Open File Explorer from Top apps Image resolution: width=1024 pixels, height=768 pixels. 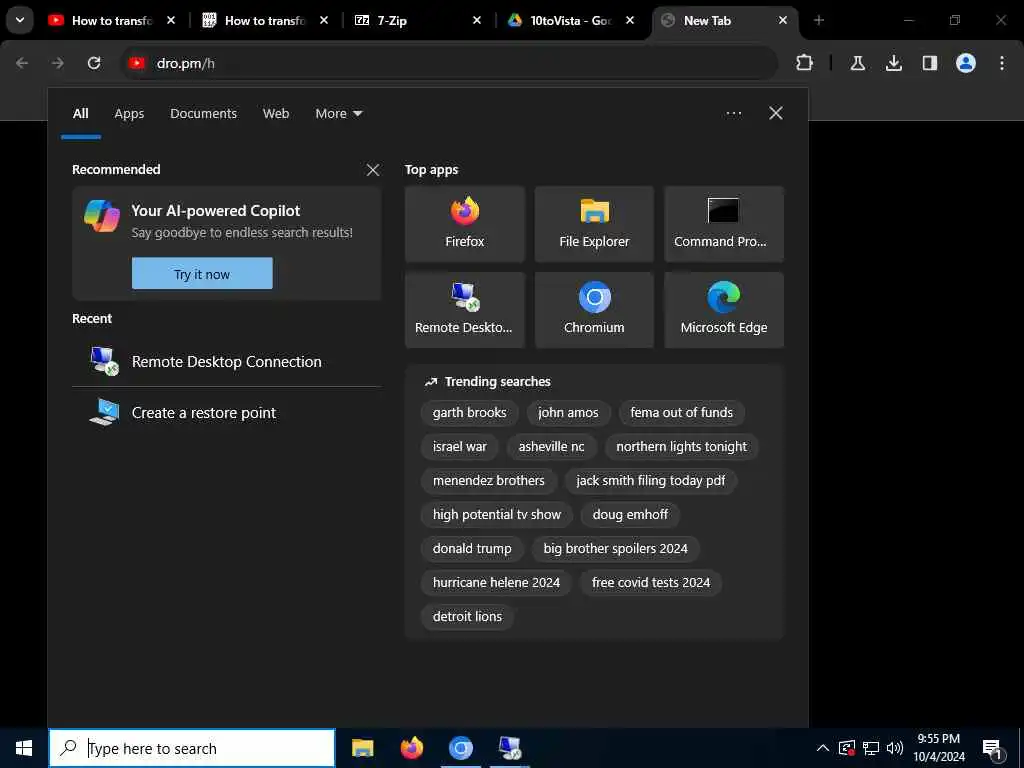pos(594,224)
